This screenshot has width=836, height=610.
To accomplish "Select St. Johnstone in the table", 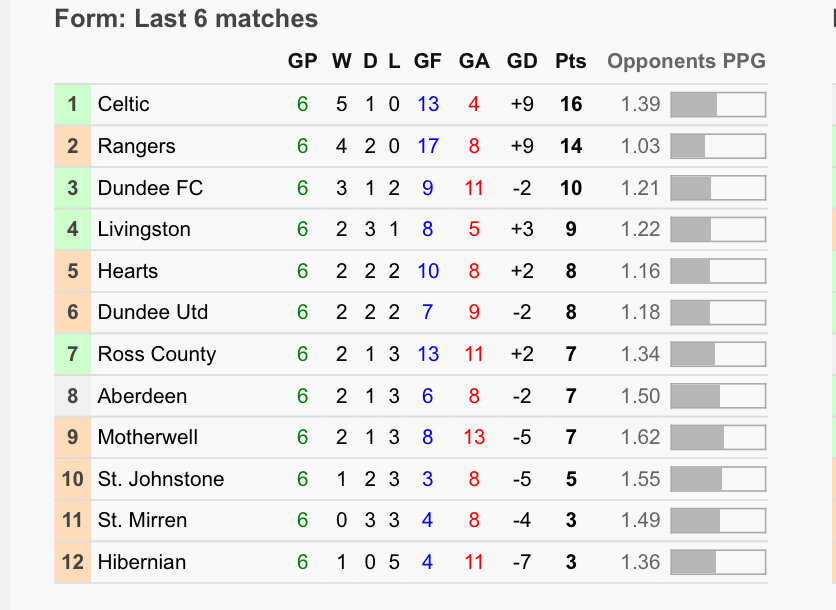I will 161,479.
